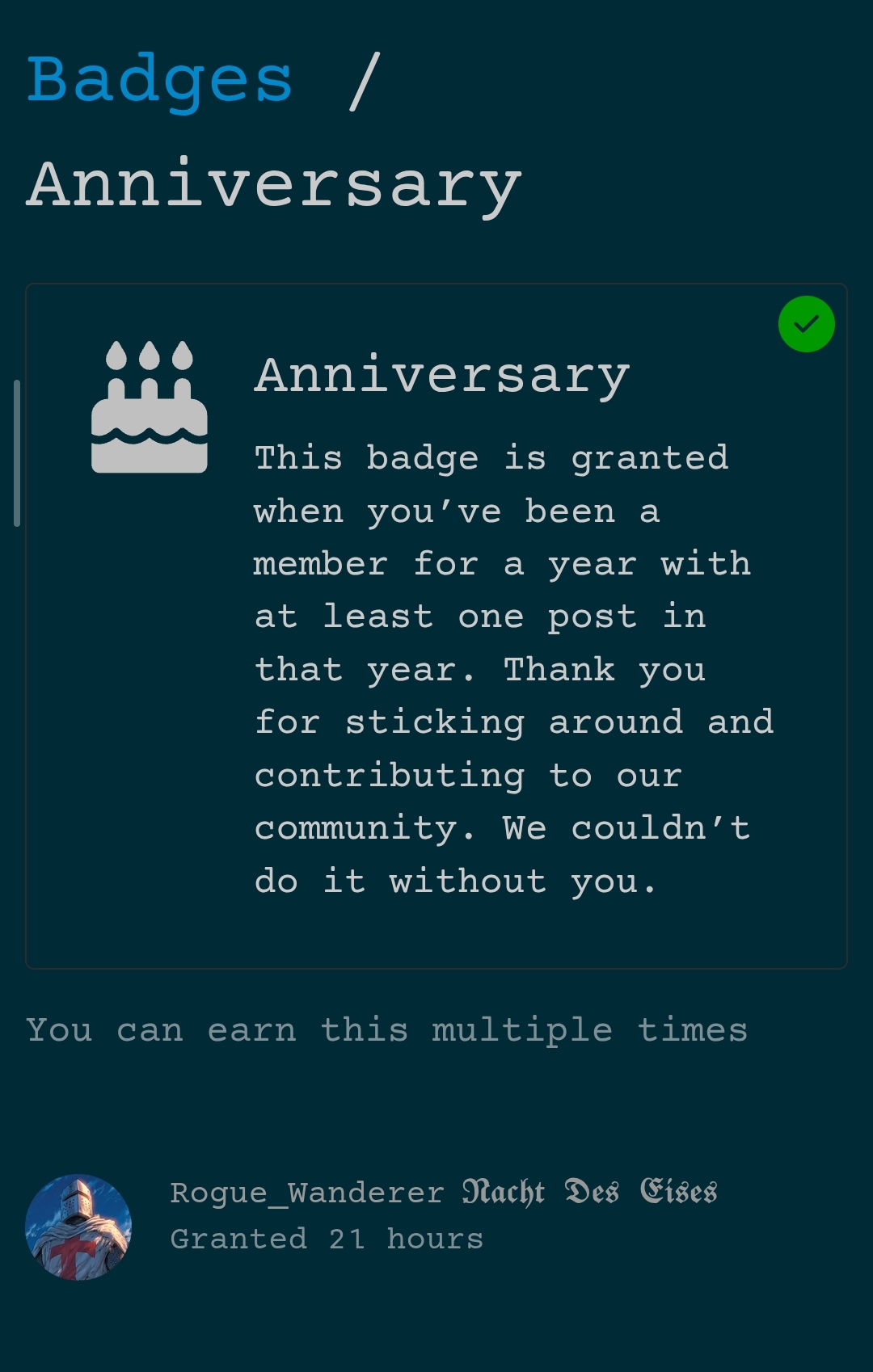Click the "Nacht Des Eises" user title

coord(589,1192)
